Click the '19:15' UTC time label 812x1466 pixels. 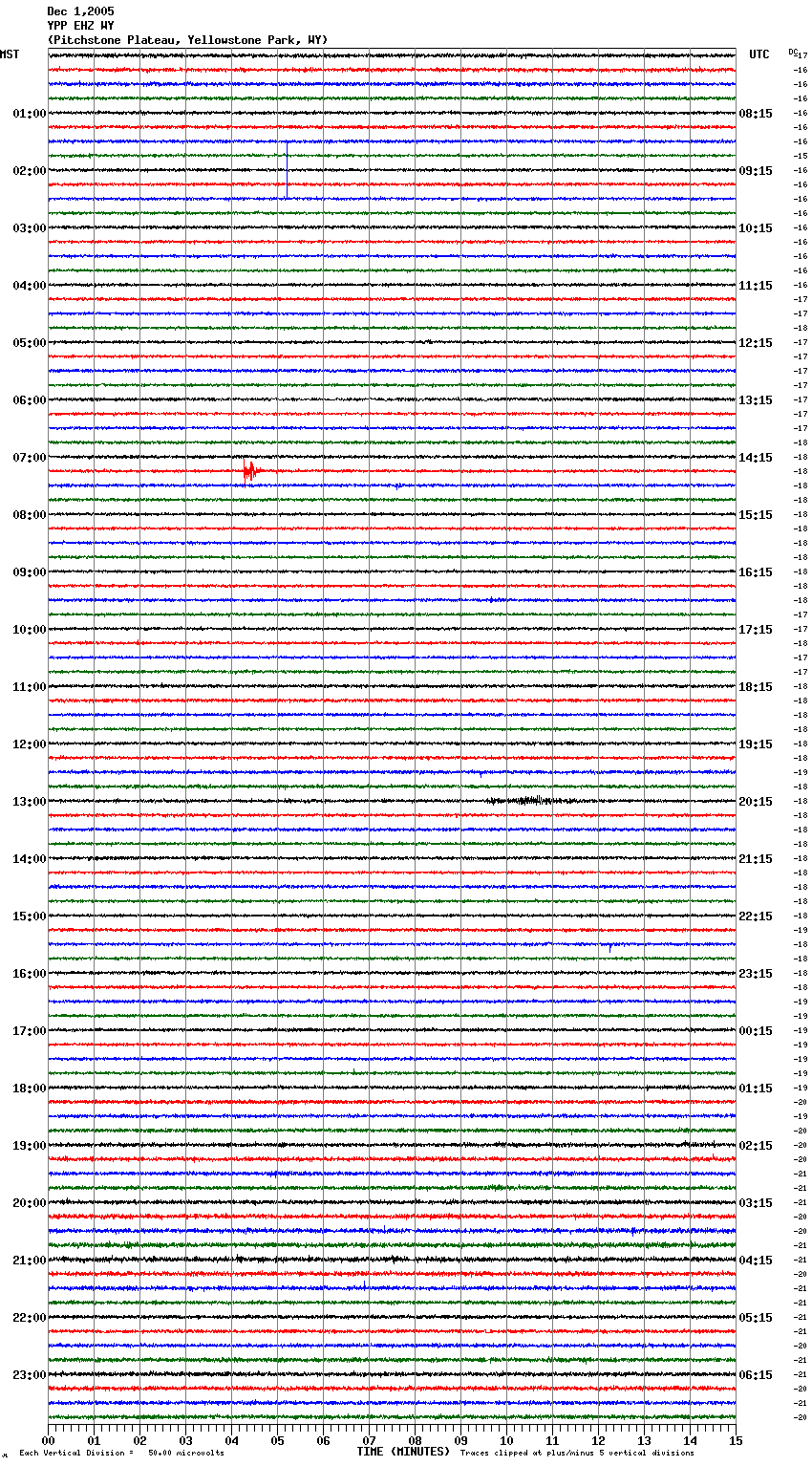pyautogui.click(x=756, y=744)
